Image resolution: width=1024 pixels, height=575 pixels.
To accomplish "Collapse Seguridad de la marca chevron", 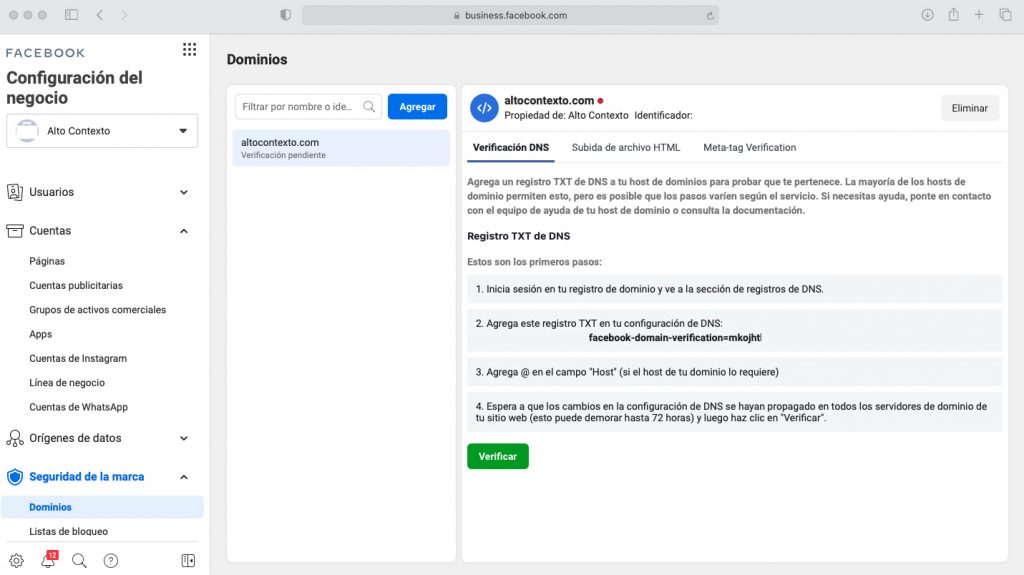I will click(x=184, y=477).
